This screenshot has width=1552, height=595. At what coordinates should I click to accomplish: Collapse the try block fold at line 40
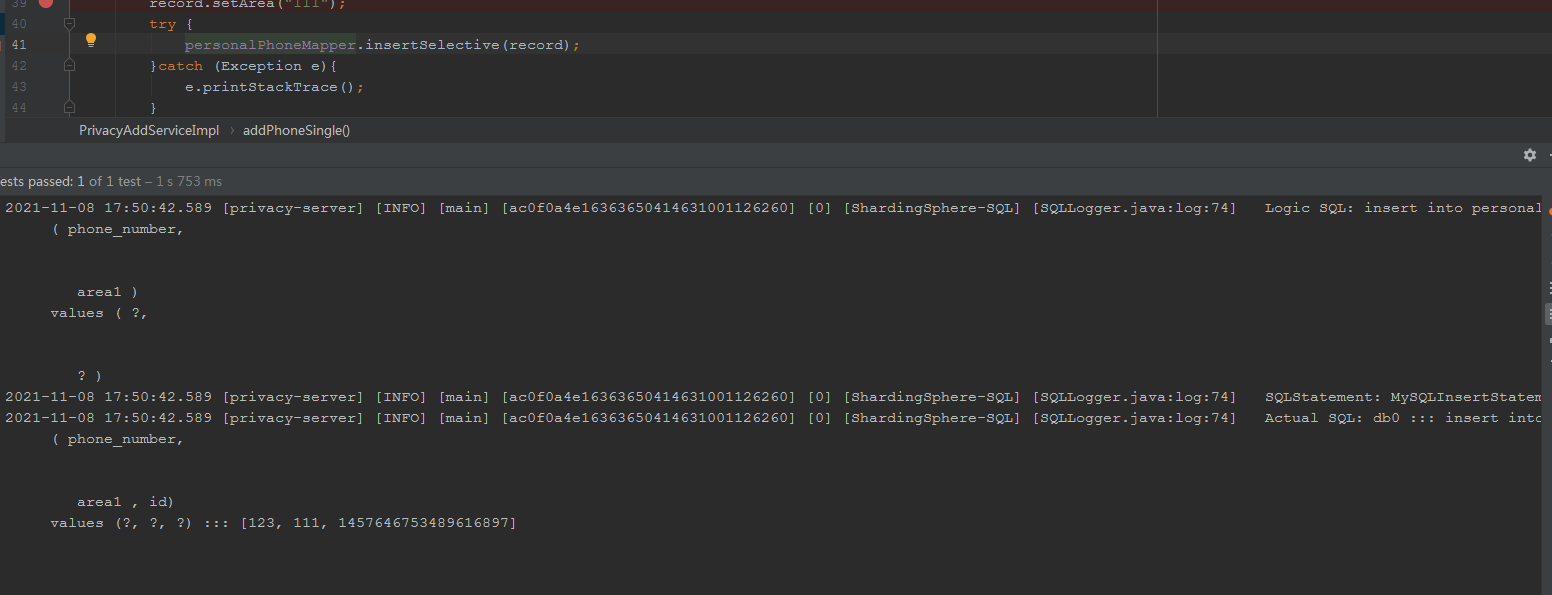(69, 23)
